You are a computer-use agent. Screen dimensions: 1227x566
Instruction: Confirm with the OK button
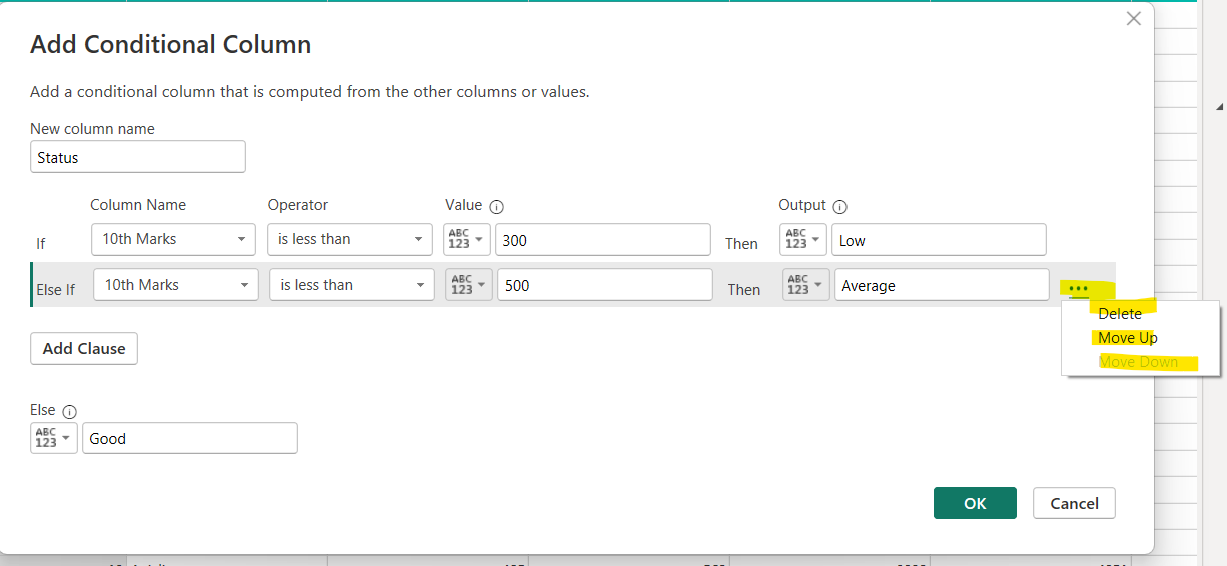tap(975, 504)
